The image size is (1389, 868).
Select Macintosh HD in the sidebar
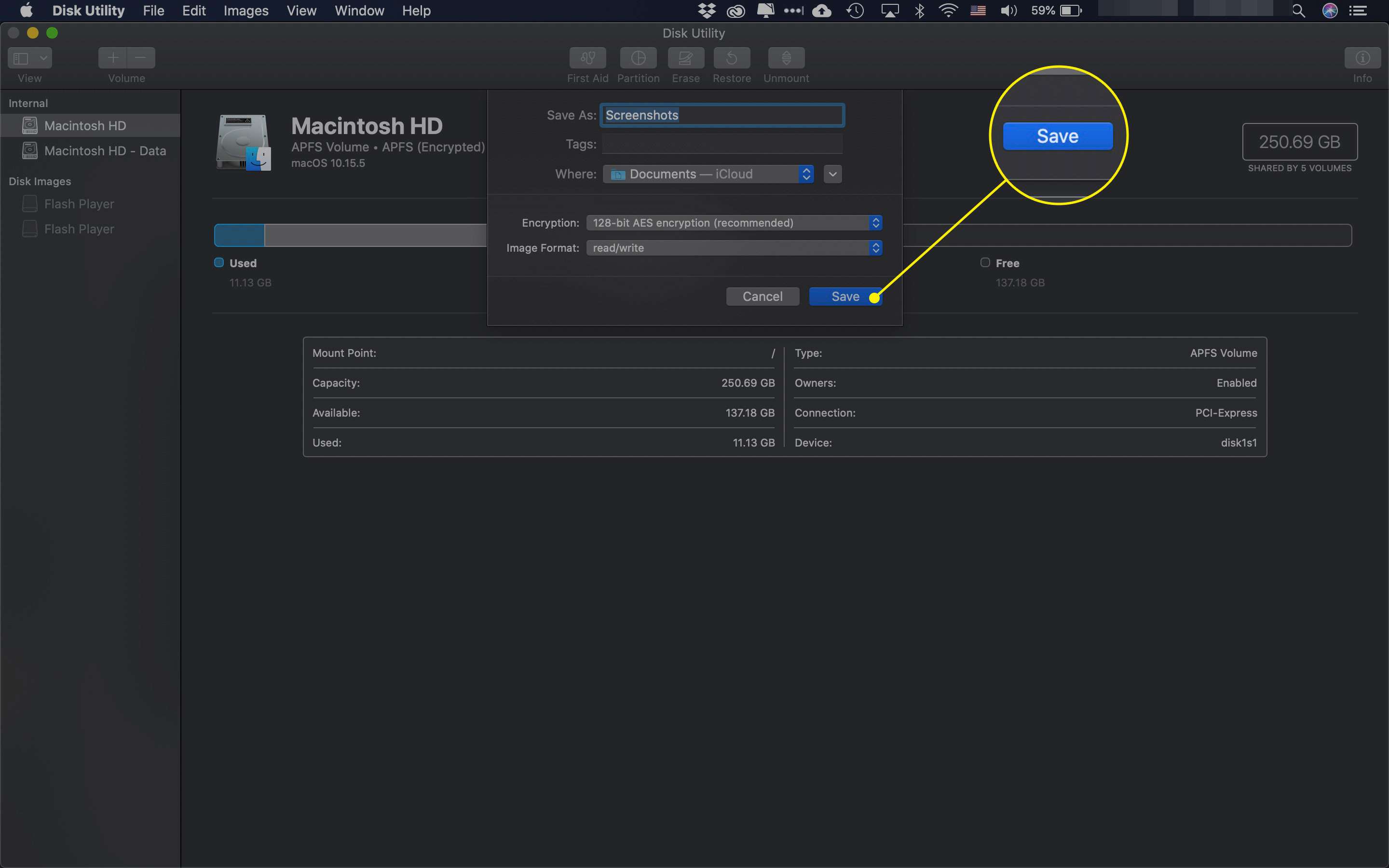[90, 126]
